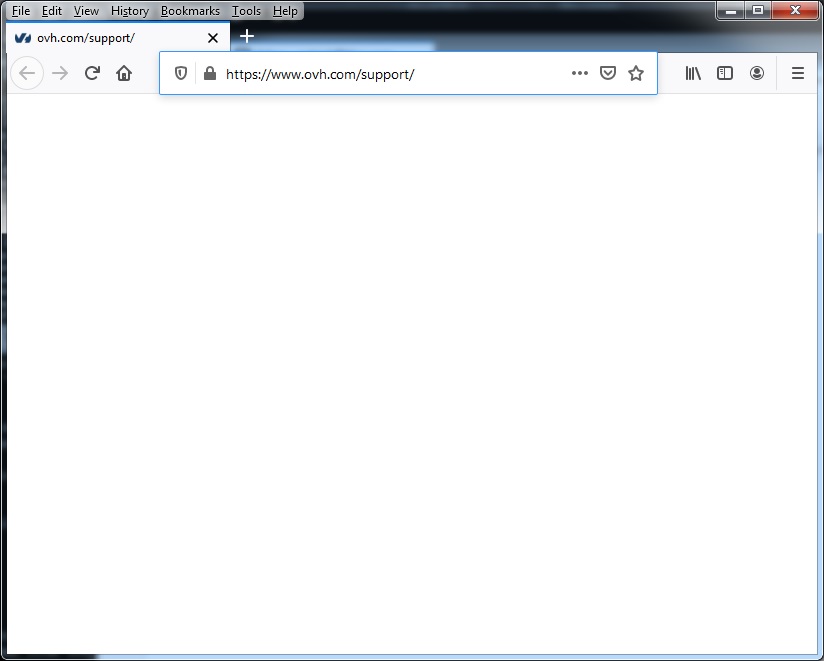Open the Edit menu

[x=52, y=11]
